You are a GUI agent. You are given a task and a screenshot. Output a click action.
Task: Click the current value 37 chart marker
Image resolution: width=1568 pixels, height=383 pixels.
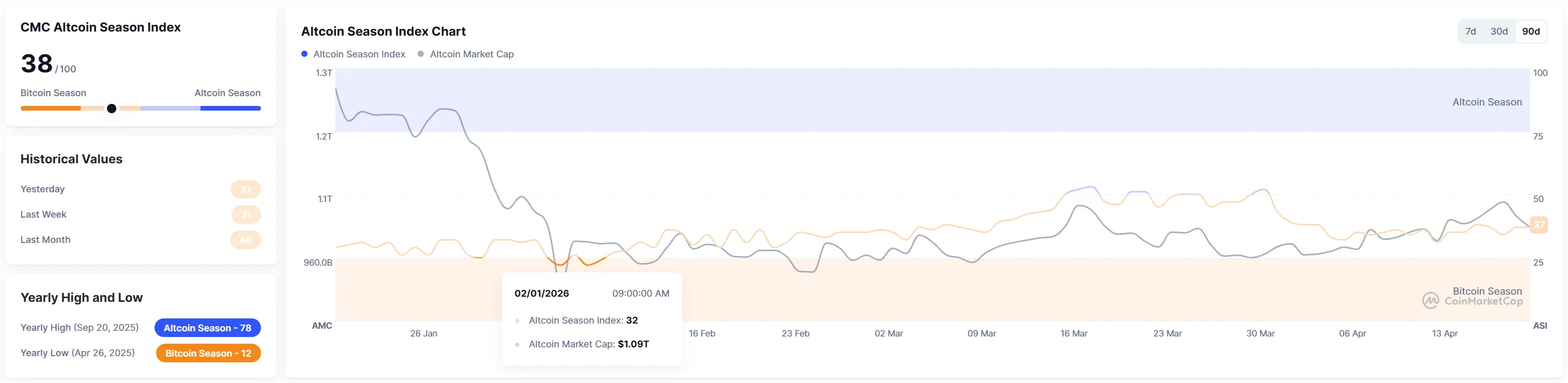[x=1538, y=225]
